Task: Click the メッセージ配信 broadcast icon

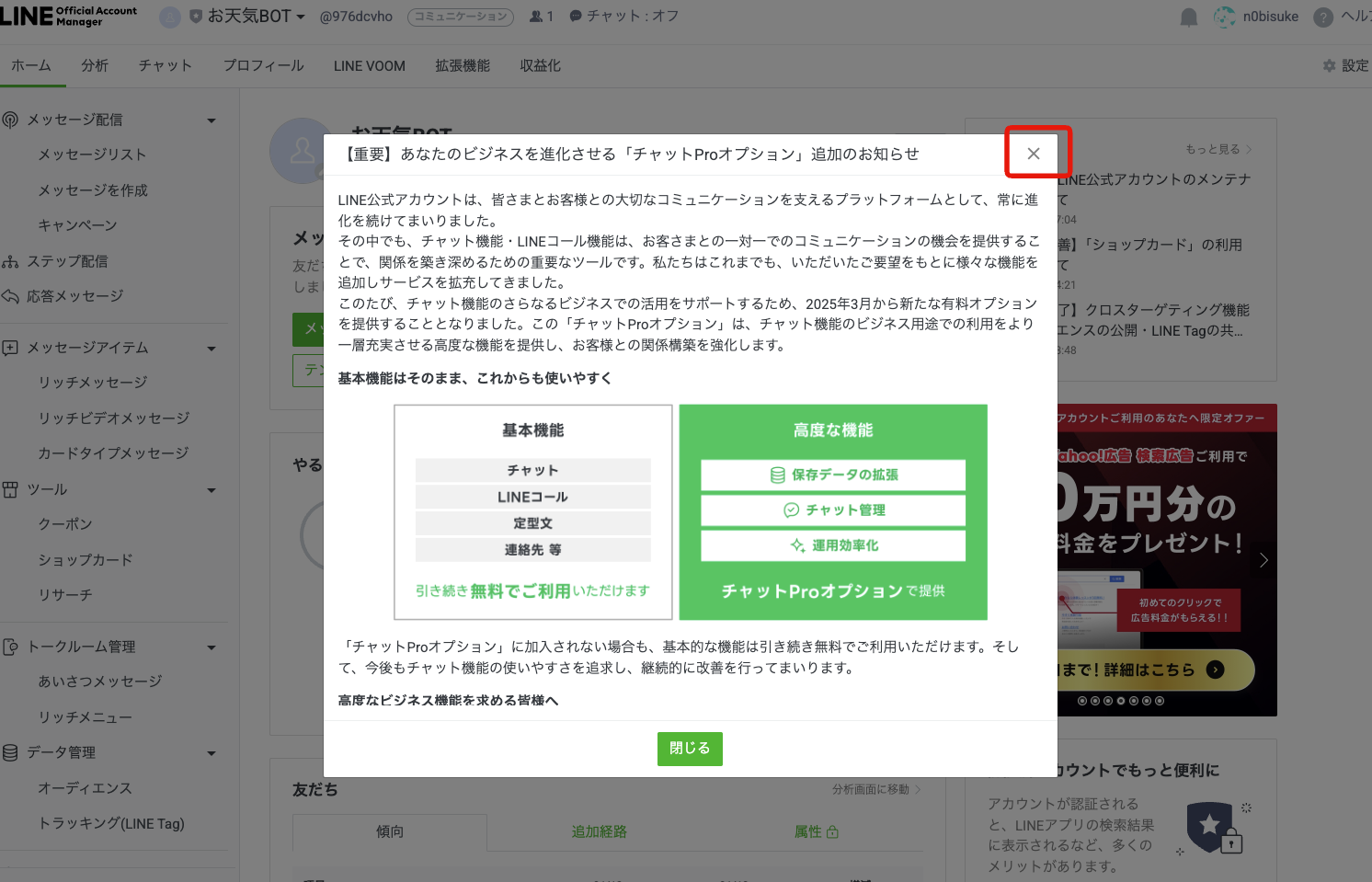Action: coord(10,120)
